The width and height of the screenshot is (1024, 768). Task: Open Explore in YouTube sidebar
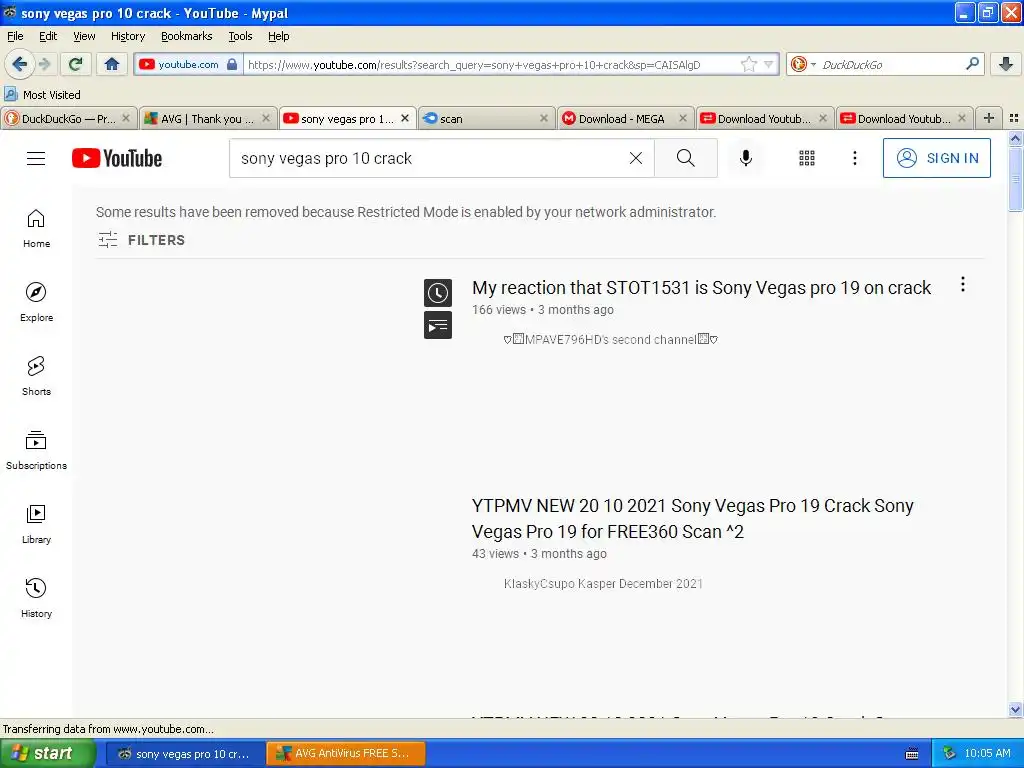[x=36, y=302]
